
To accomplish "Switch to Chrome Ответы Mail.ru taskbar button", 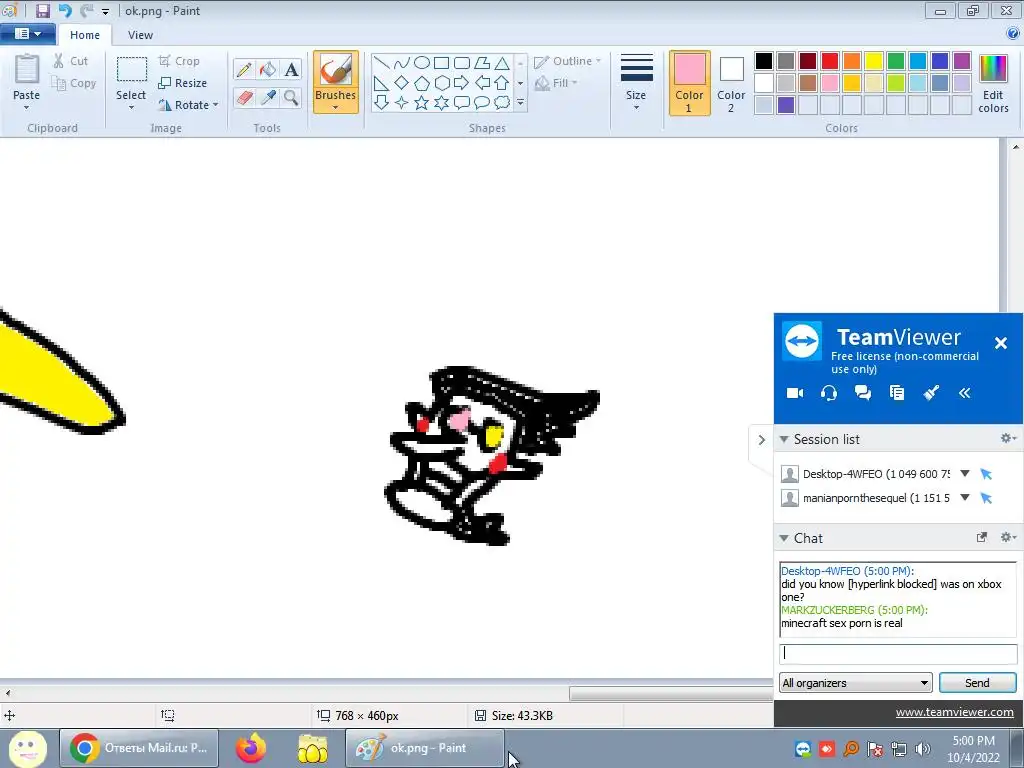I will click(x=139, y=748).
